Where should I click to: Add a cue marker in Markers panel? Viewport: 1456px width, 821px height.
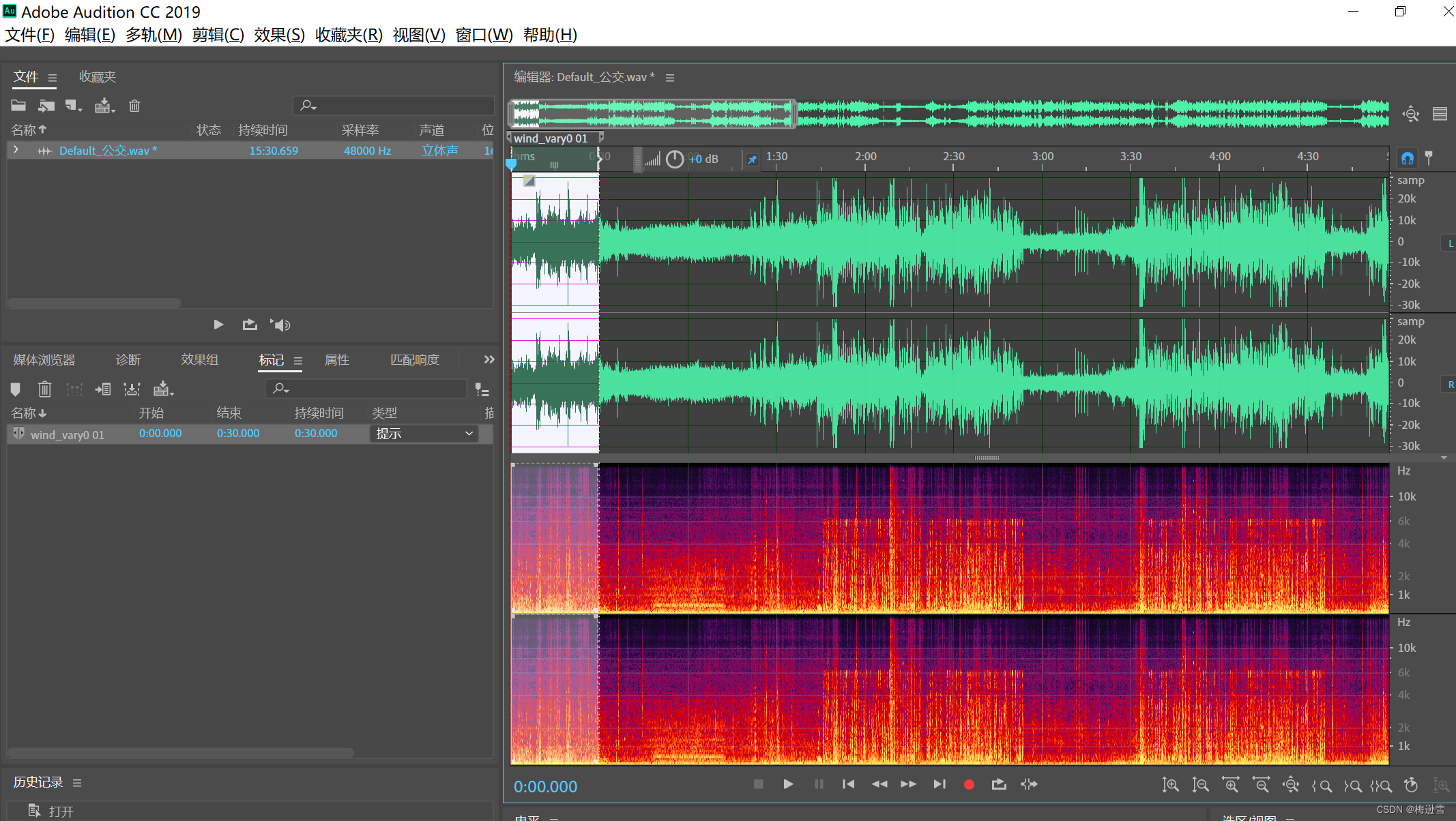[16, 389]
